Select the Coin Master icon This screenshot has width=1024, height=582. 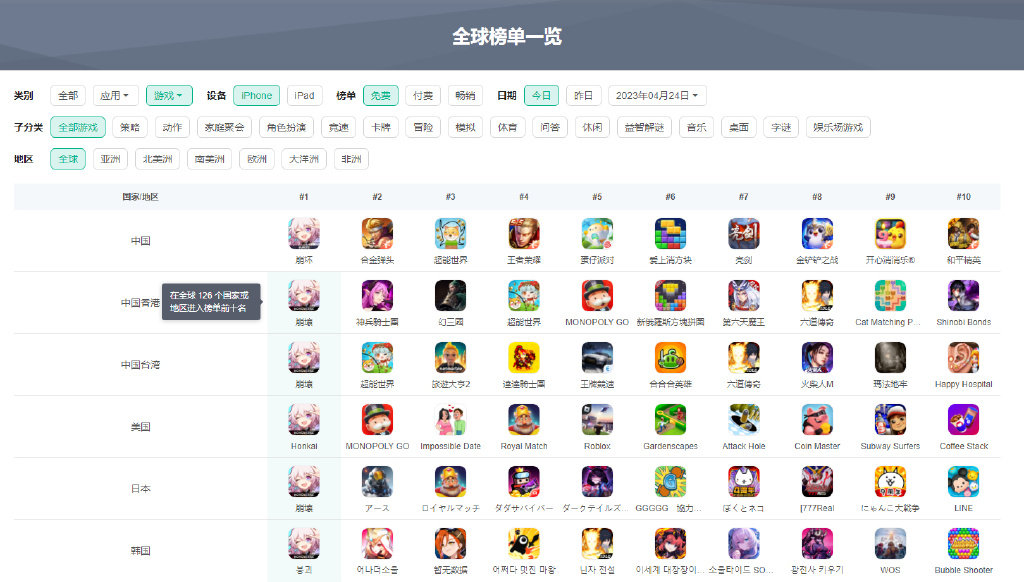pyautogui.click(x=817, y=419)
